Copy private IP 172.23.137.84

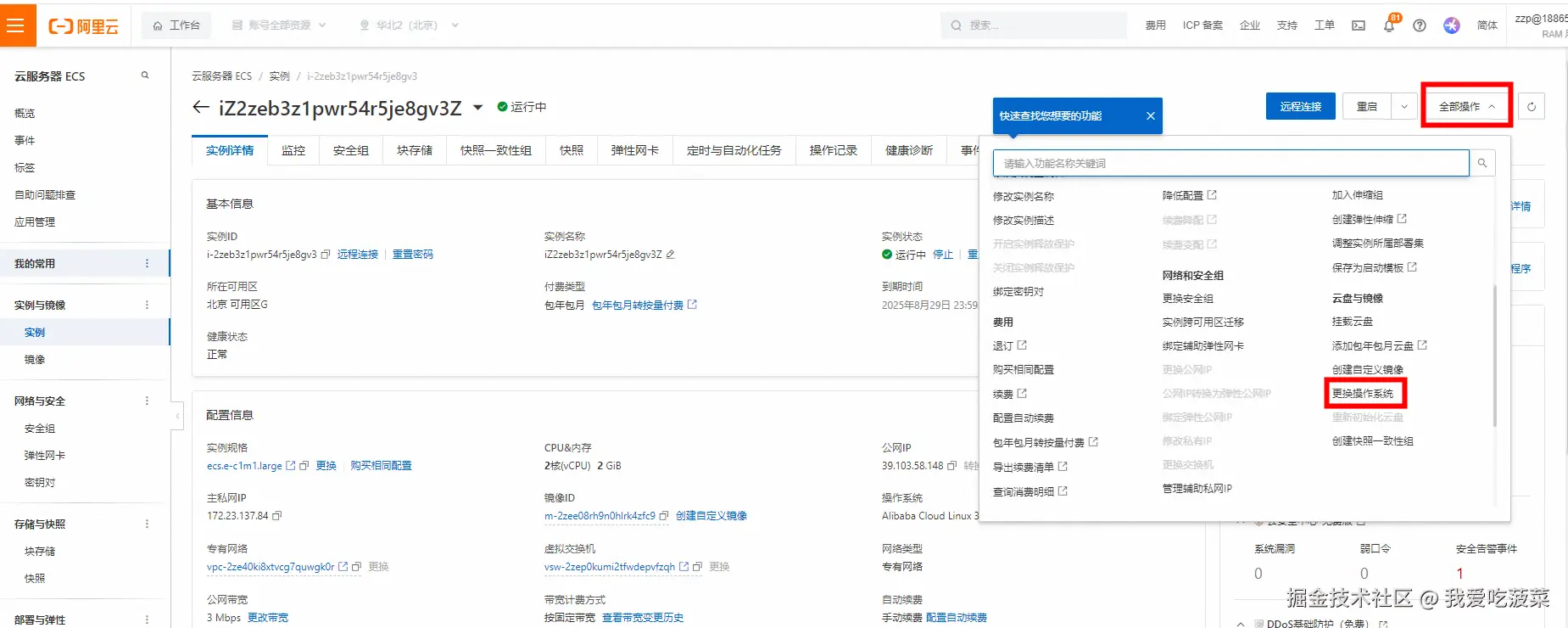point(276,516)
